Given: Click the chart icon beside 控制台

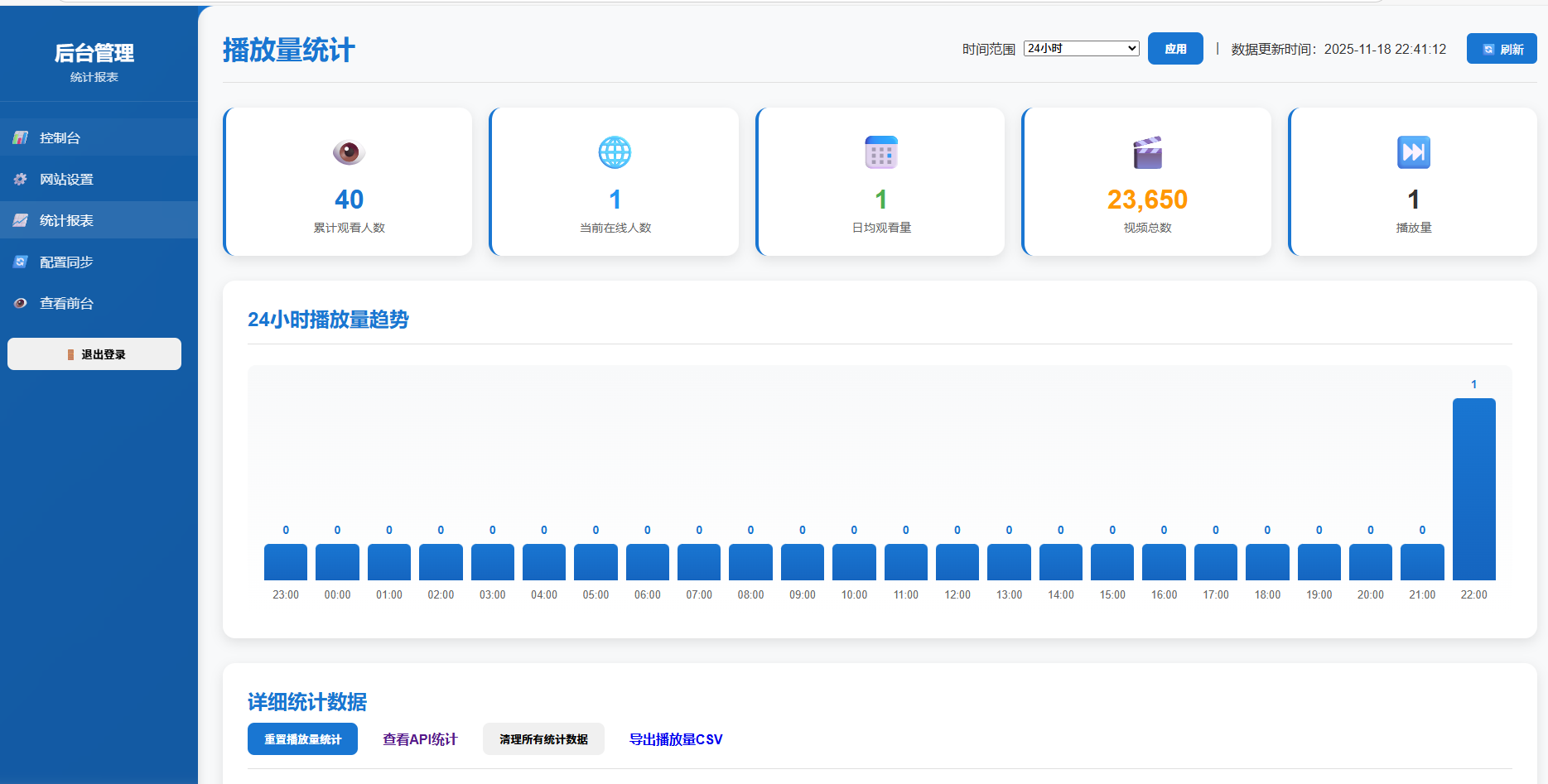Looking at the screenshot, I should pyautogui.click(x=21, y=137).
